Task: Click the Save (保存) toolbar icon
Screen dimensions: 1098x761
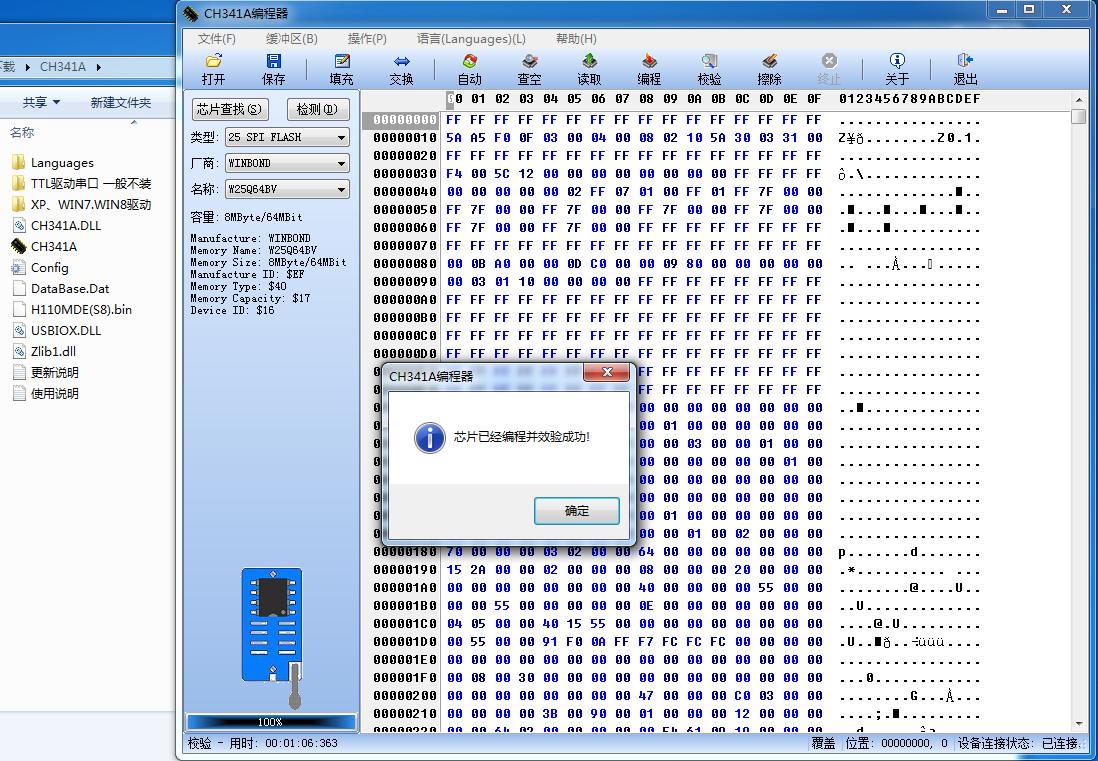Action: (x=273, y=62)
